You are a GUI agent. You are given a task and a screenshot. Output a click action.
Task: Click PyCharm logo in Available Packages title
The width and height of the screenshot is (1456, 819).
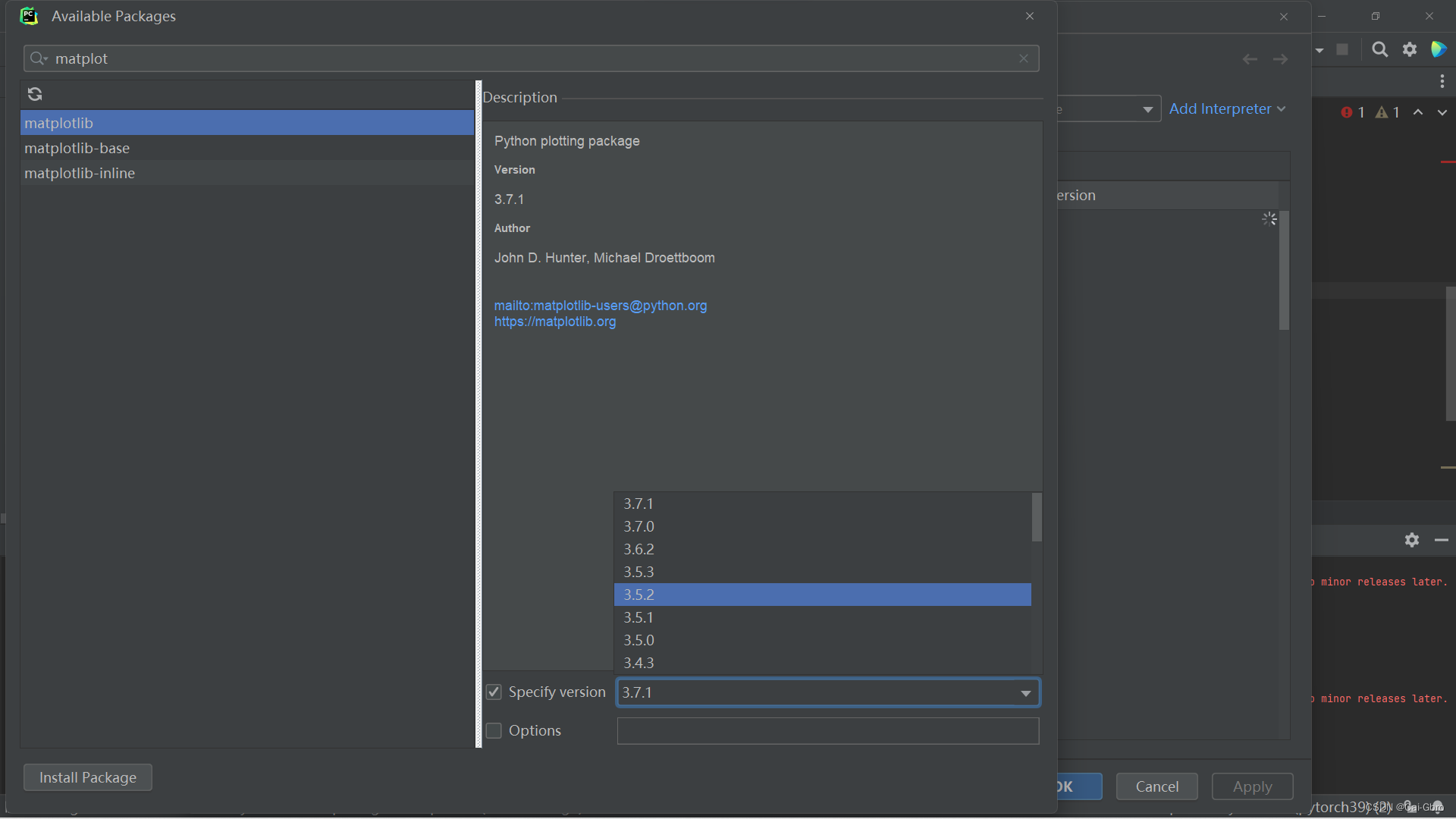coord(30,16)
